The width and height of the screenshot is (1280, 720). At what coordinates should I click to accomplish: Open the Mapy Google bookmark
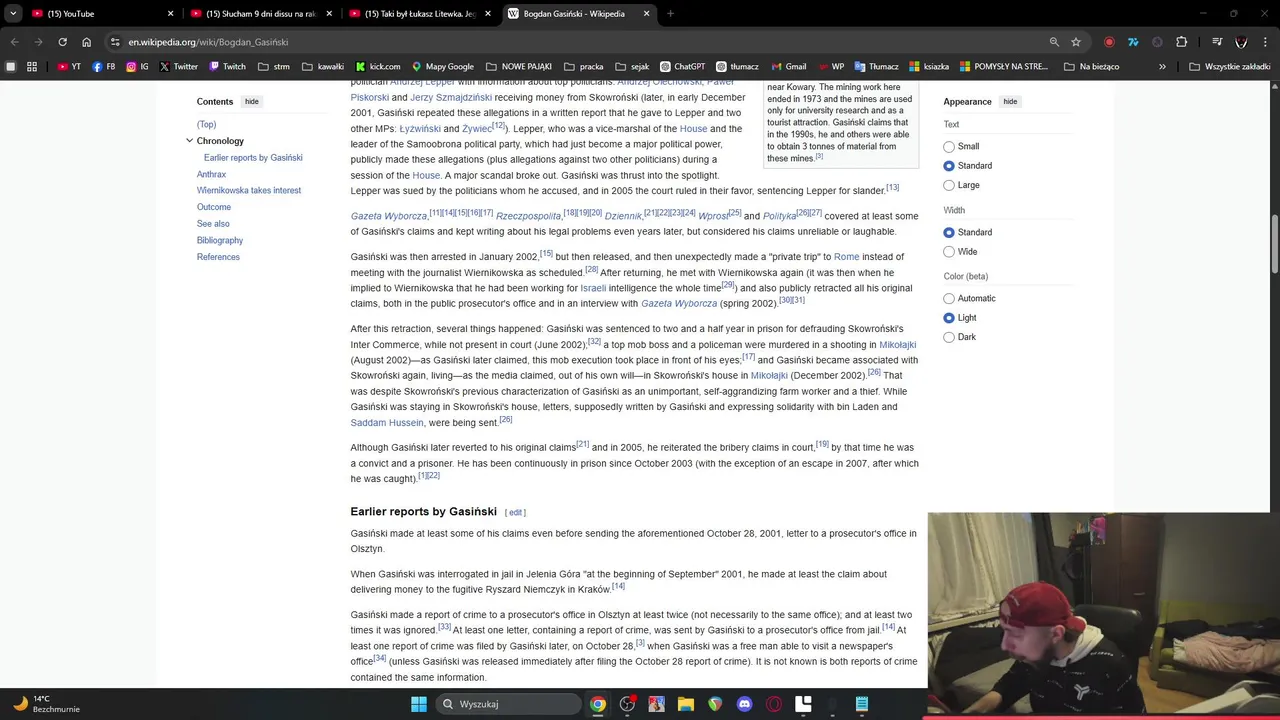point(443,67)
